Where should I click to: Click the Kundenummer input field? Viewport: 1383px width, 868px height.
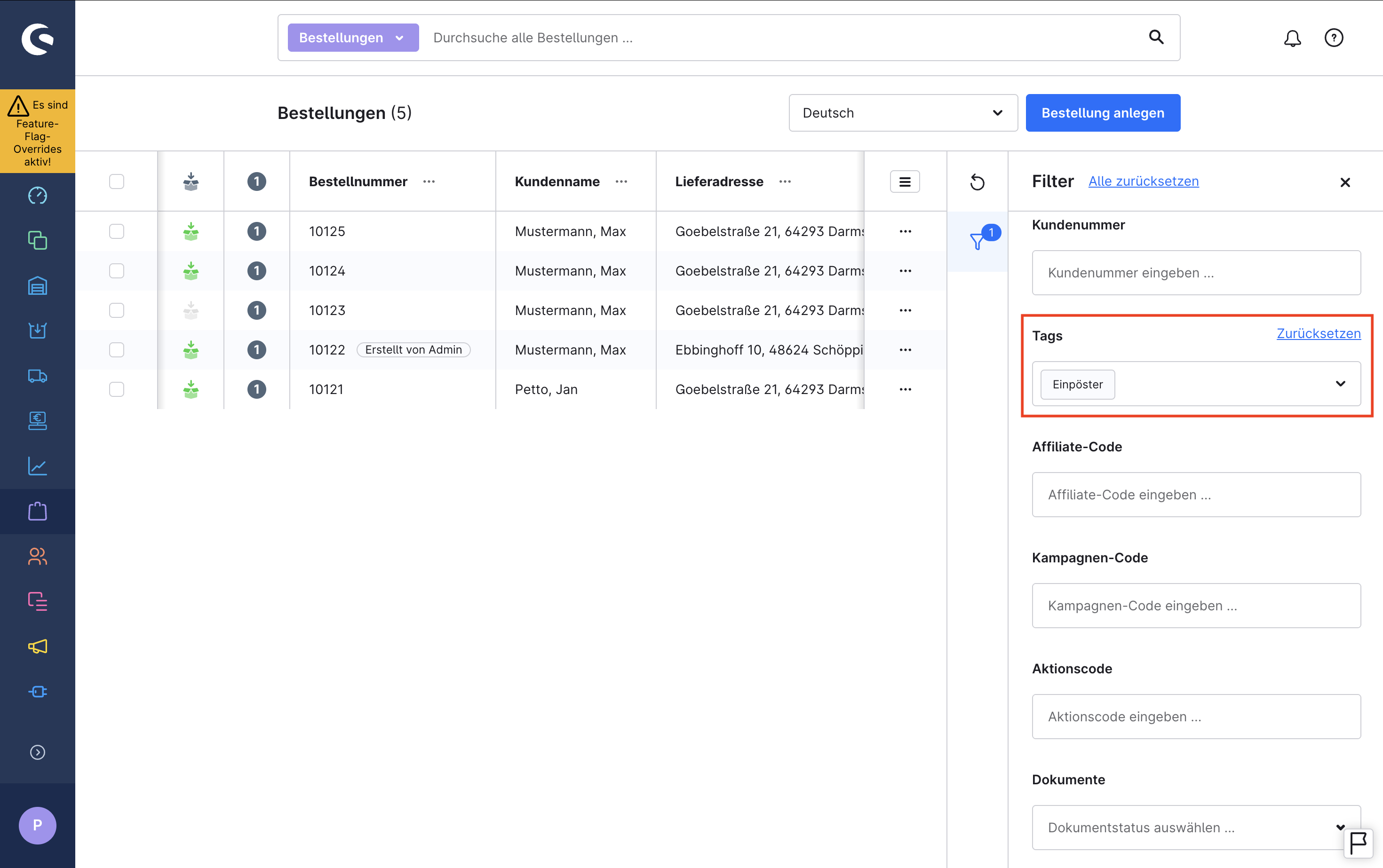click(1196, 273)
